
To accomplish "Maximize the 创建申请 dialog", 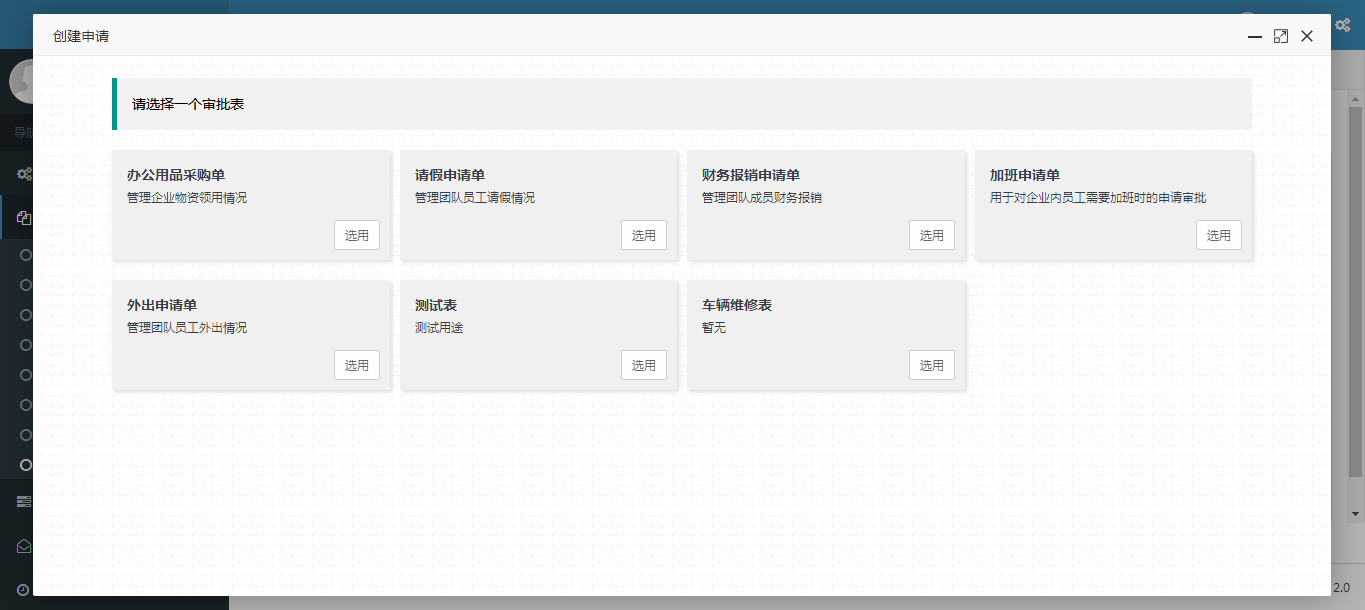I will (1281, 36).
